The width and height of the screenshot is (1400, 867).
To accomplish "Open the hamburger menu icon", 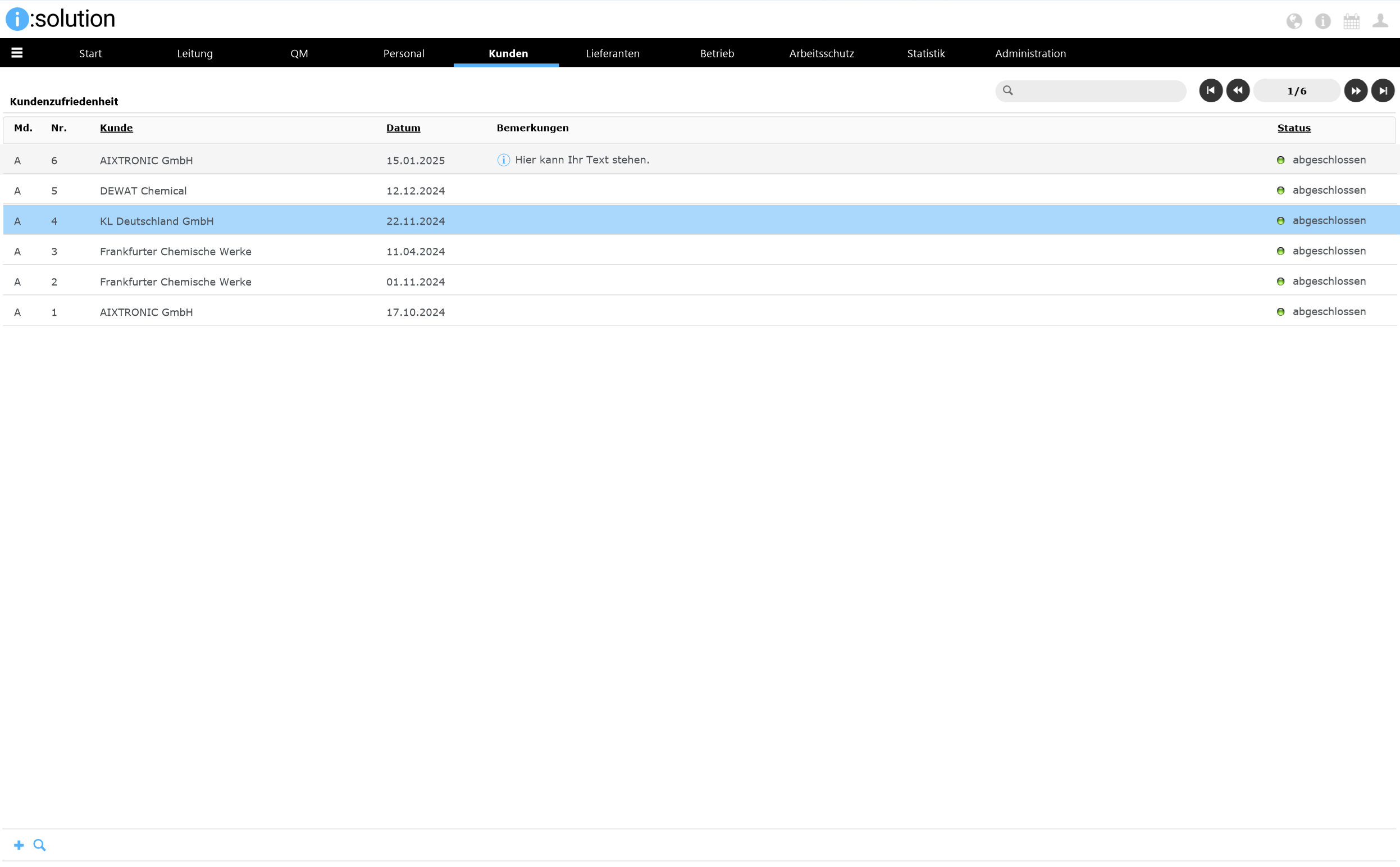I will pos(17,53).
